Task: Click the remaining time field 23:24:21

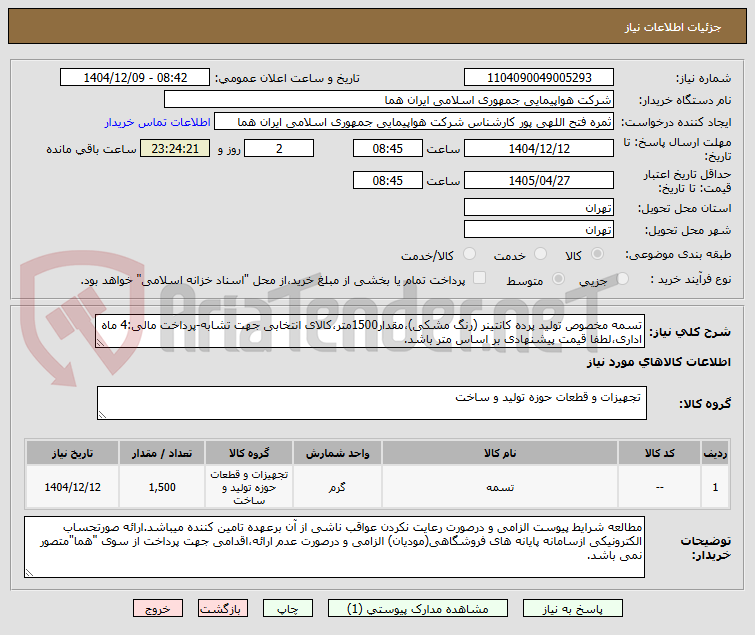Action: [175, 148]
